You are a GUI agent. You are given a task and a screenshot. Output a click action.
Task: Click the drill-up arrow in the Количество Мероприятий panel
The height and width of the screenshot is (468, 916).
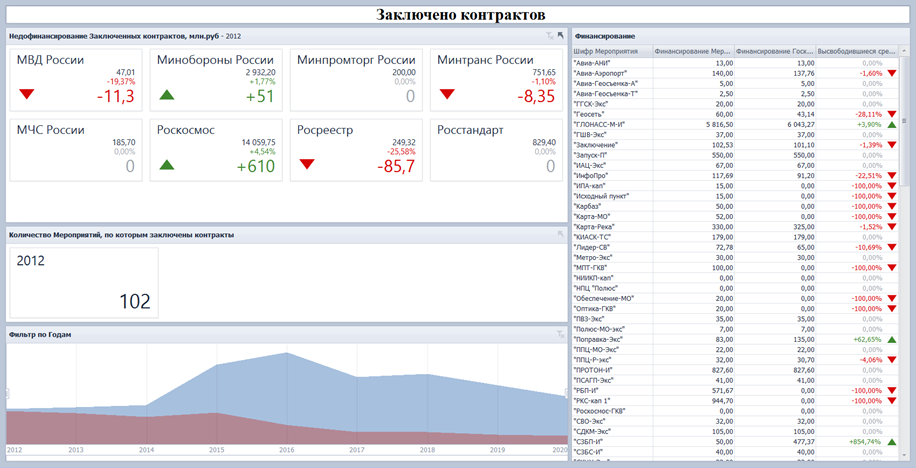coord(561,234)
